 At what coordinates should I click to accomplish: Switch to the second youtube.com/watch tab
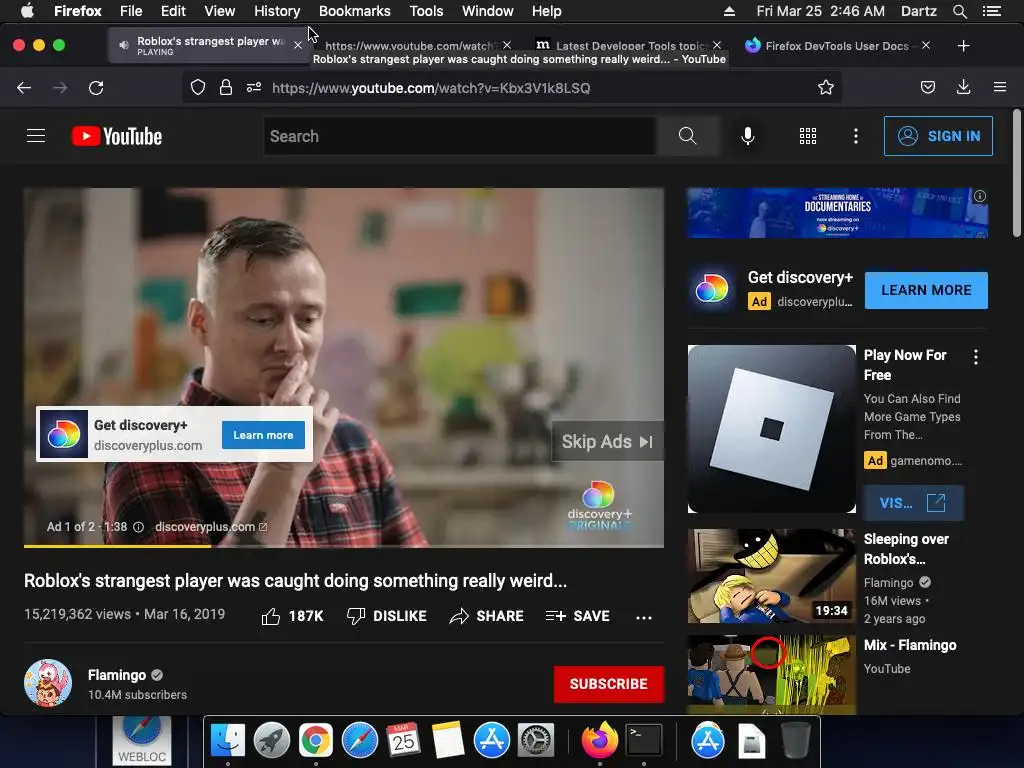tap(409, 45)
